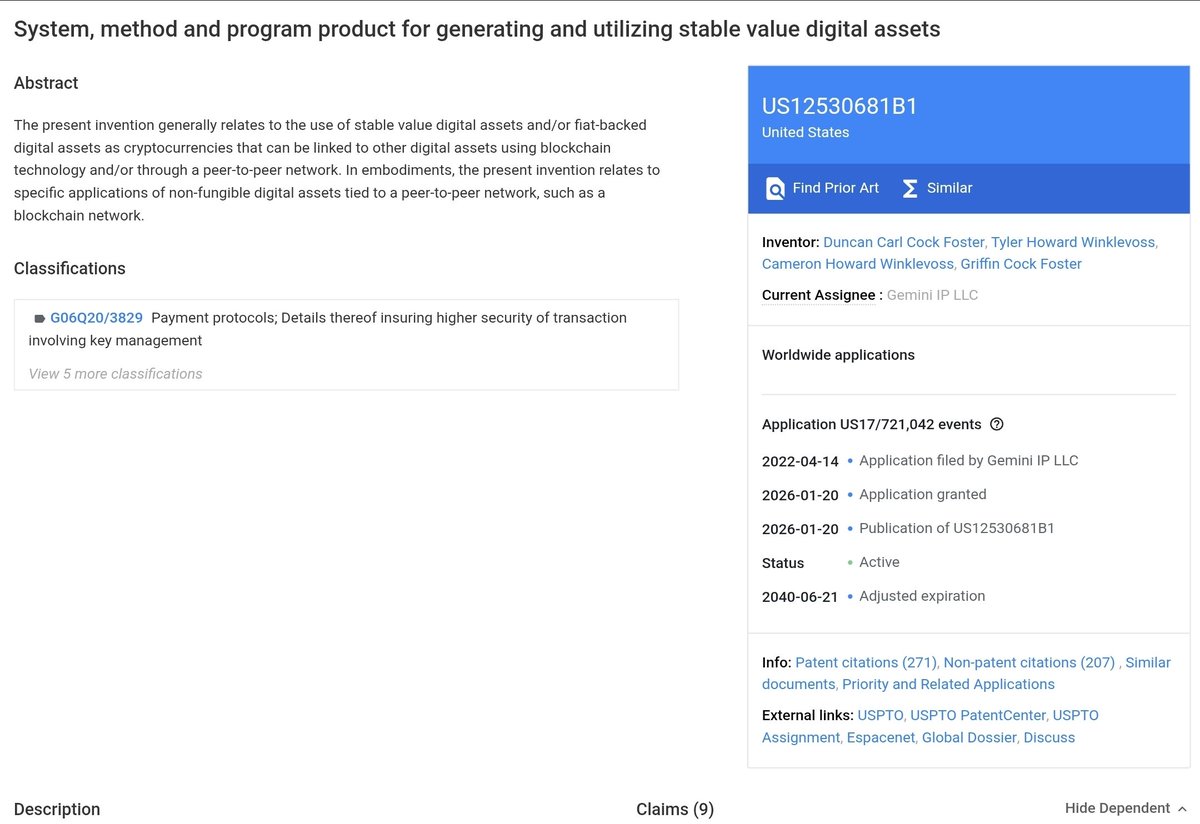
Task: Open Espacenet external link
Action: coord(881,737)
